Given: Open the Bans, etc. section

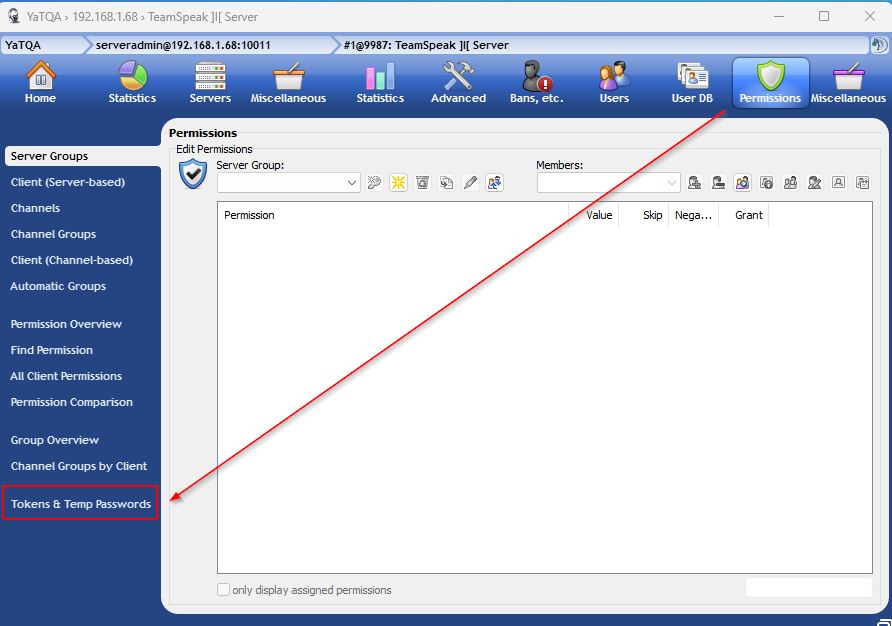Looking at the screenshot, I should click(537, 82).
